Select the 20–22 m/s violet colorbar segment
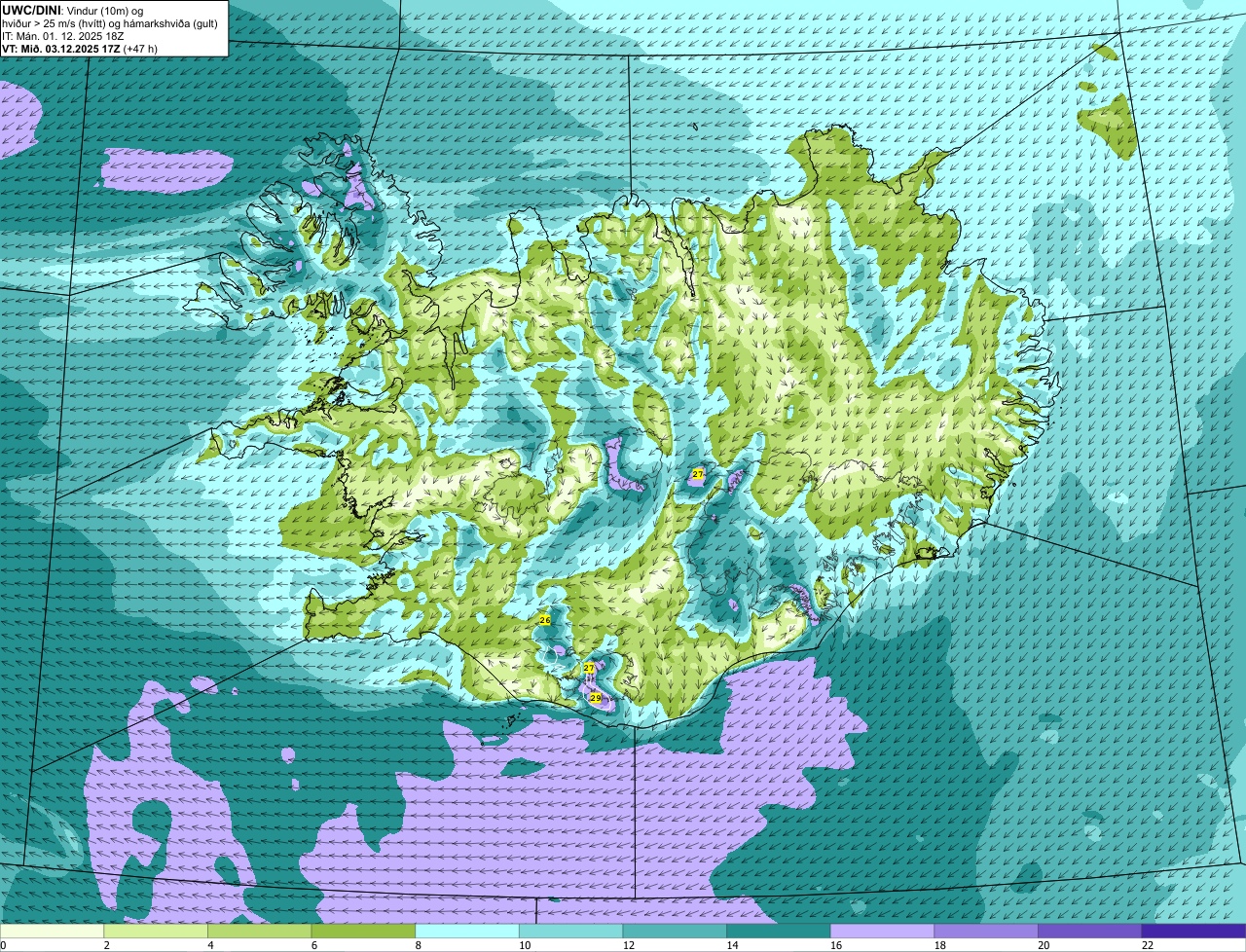 pos(1090,931)
